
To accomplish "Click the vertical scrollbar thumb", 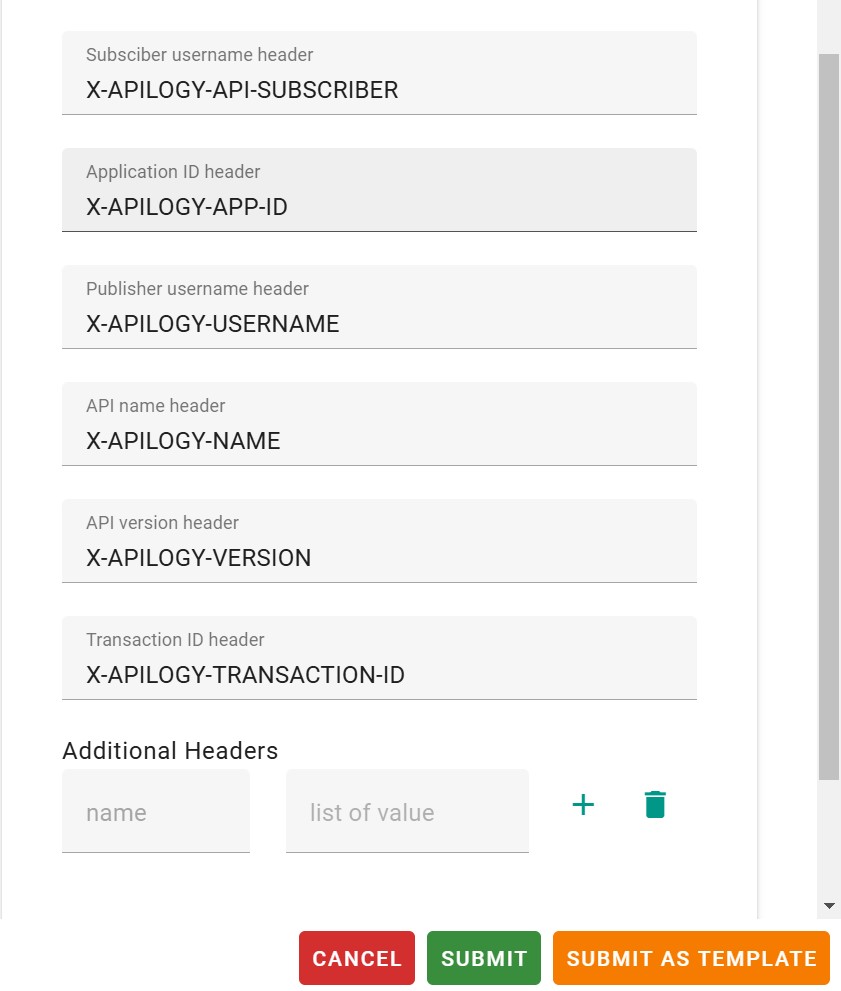I will tap(829, 400).
